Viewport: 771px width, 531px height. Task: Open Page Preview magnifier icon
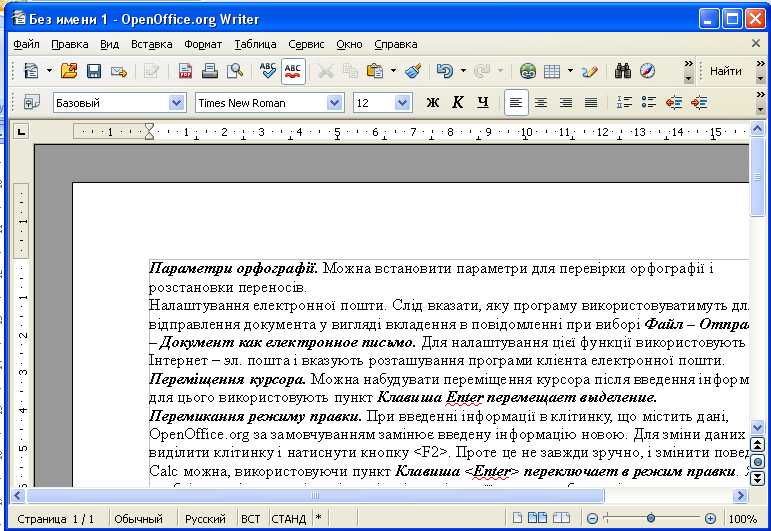coord(235,71)
